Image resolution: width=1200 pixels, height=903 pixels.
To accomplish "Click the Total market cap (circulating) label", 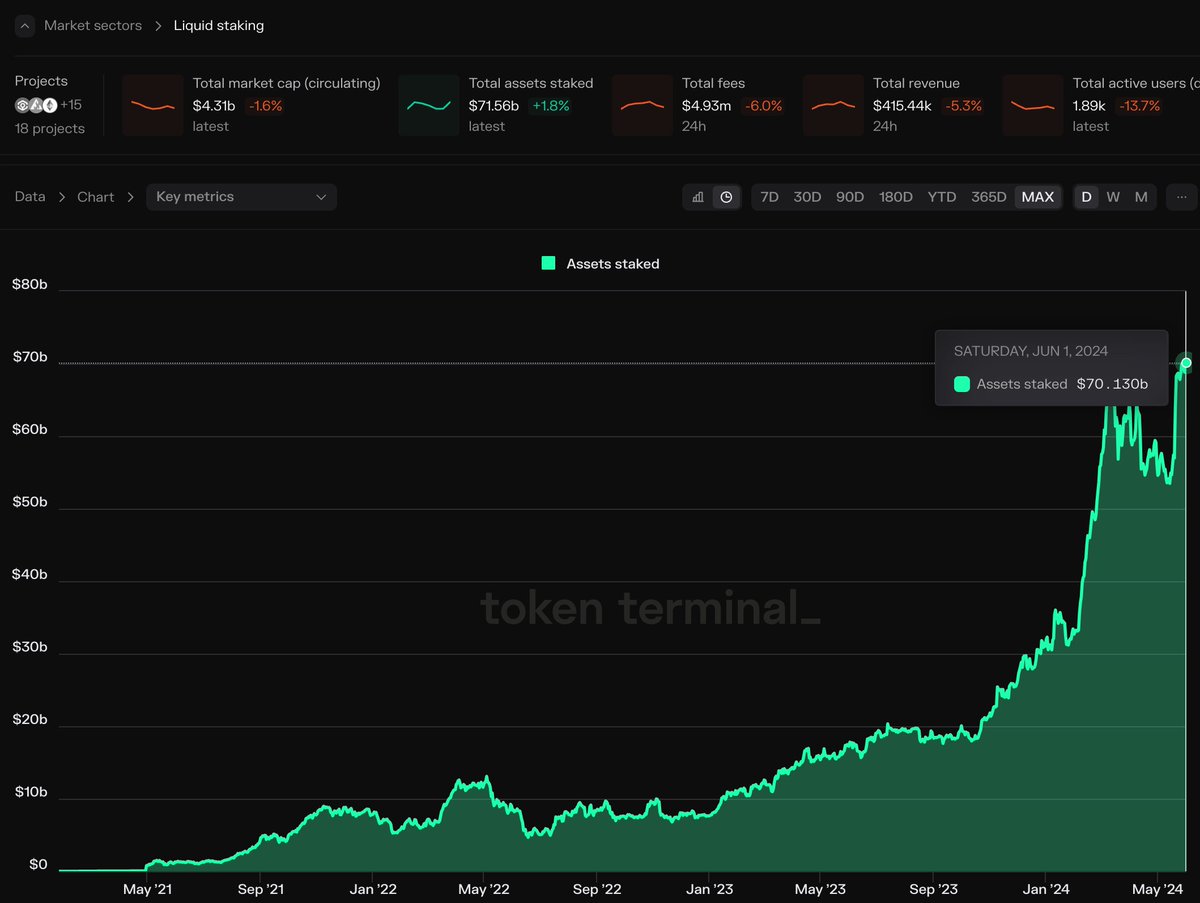I will coord(286,84).
